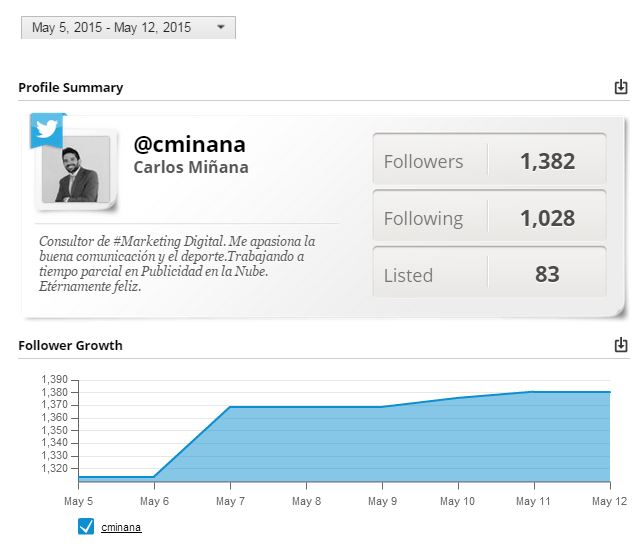Select the Following 1,028 stat box

click(x=489, y=216)
